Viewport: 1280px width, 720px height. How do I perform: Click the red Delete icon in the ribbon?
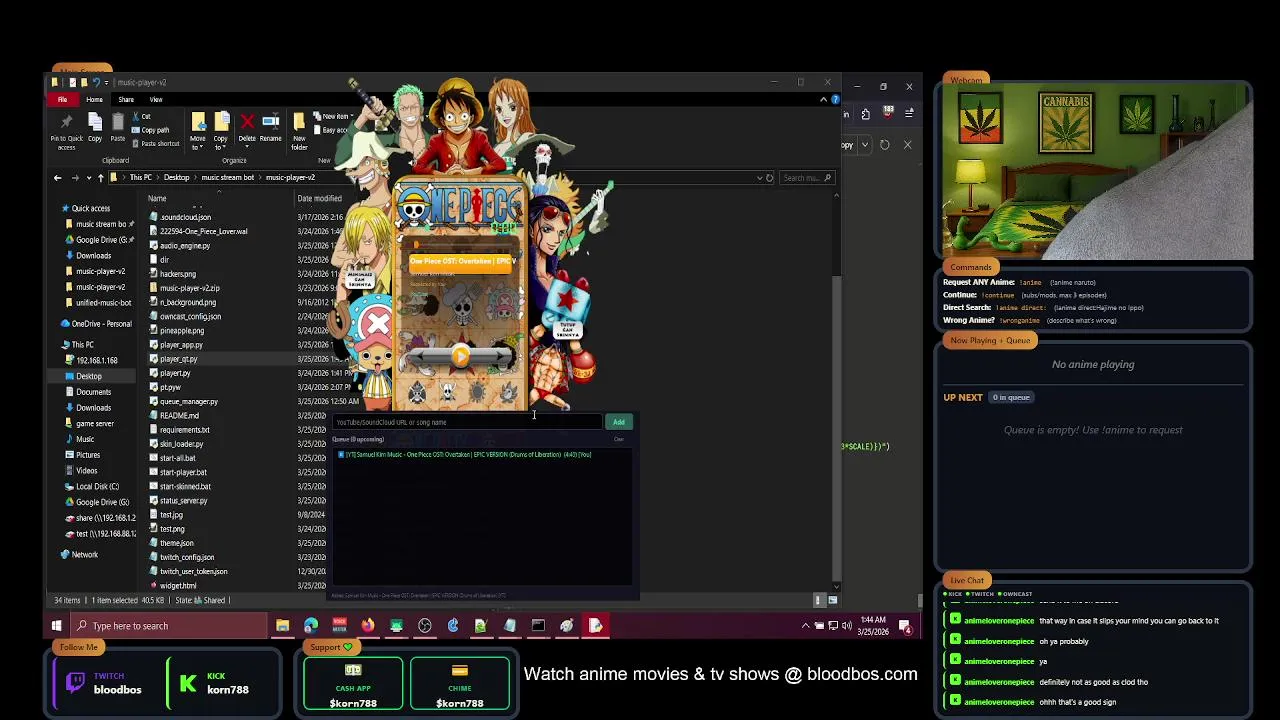(247, 123)
